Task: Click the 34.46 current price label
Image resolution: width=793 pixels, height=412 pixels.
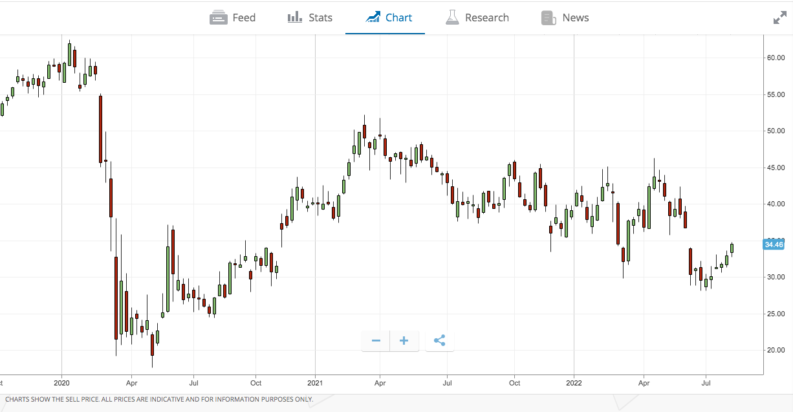Action: click(x=774, y=245)
